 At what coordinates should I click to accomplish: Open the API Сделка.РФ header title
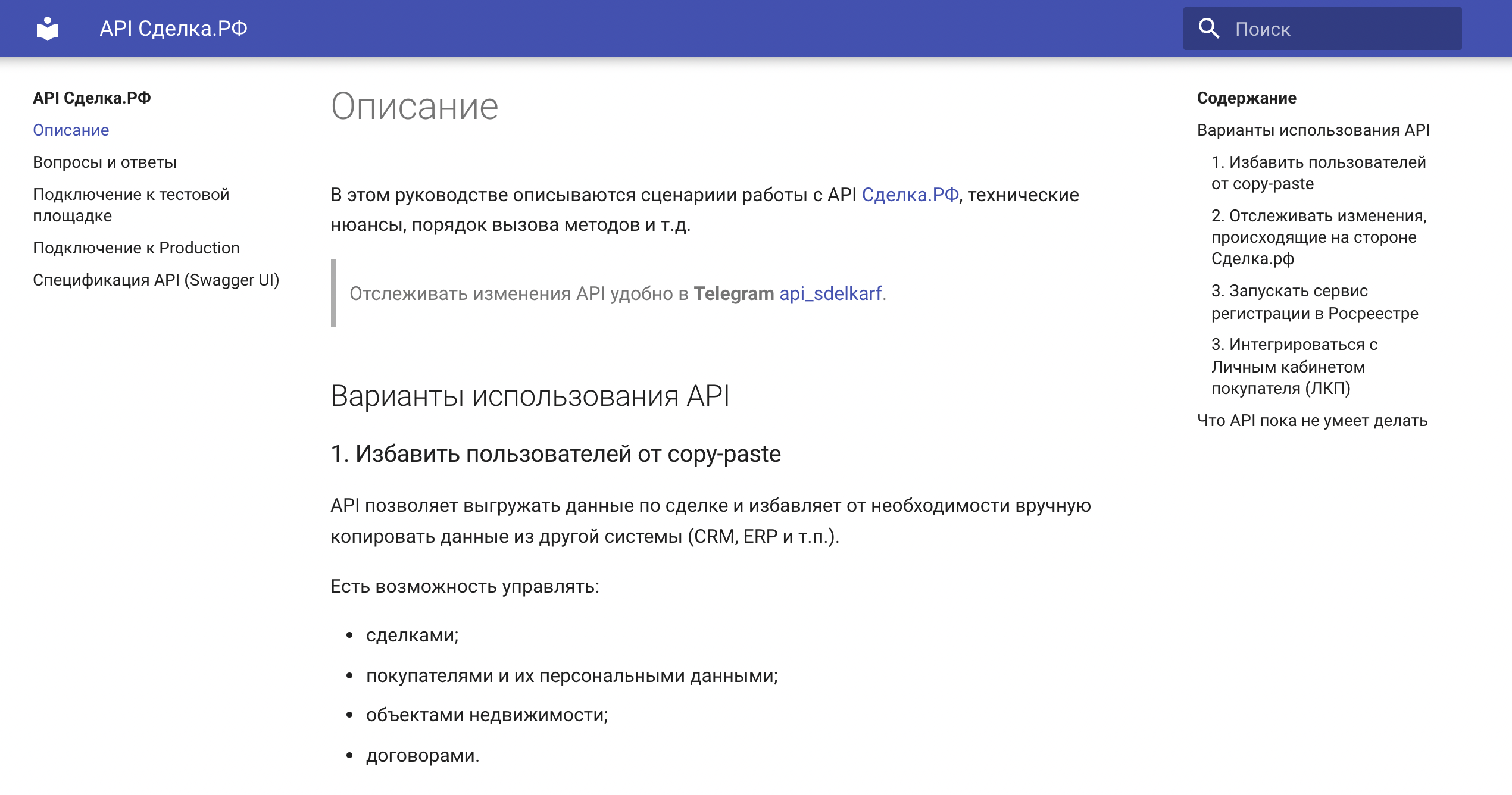[x=173, y=29]
